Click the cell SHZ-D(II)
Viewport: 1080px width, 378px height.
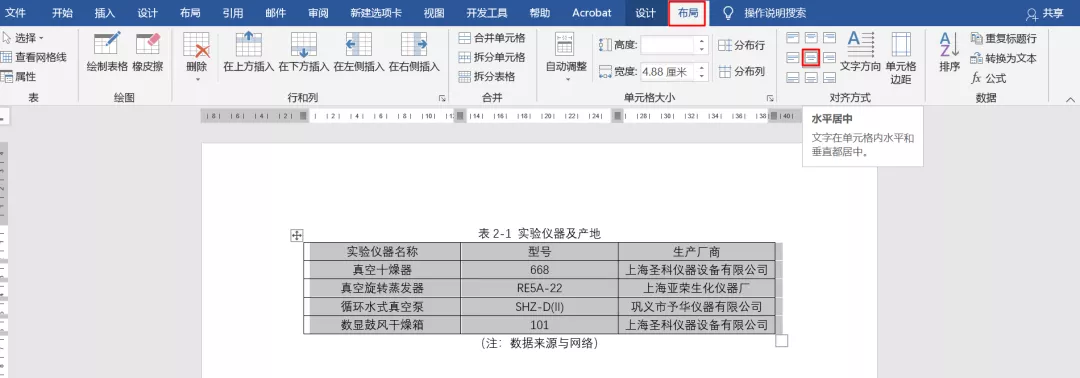[539, 306]
